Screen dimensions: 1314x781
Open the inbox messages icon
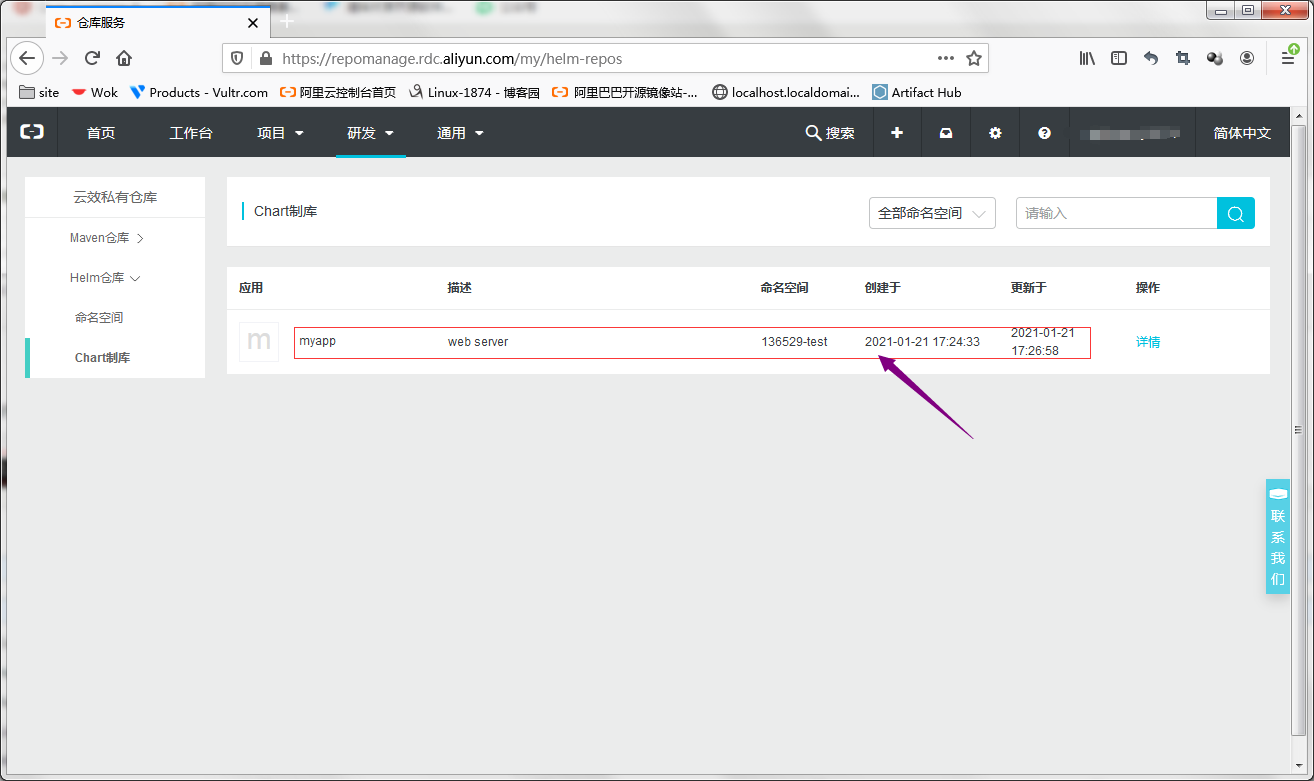pyautogui.click(x=946, y=132)
